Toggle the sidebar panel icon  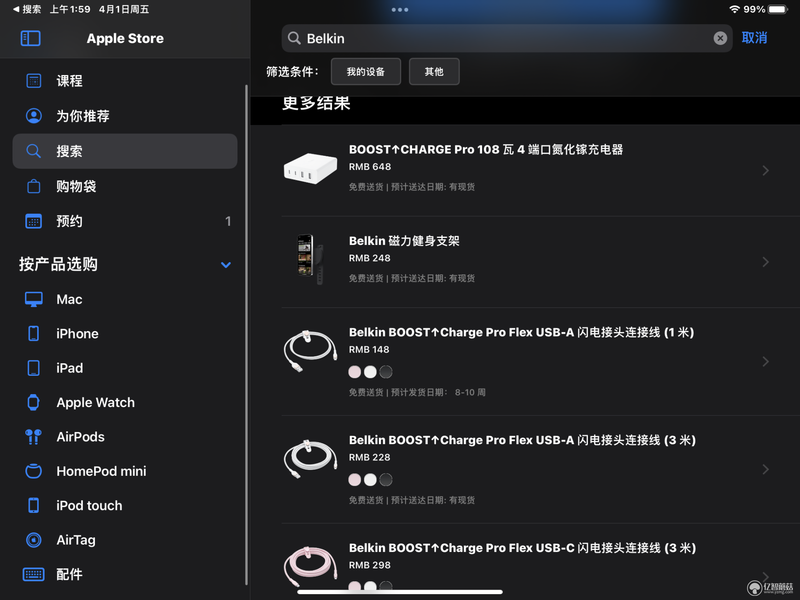point(31,38)
